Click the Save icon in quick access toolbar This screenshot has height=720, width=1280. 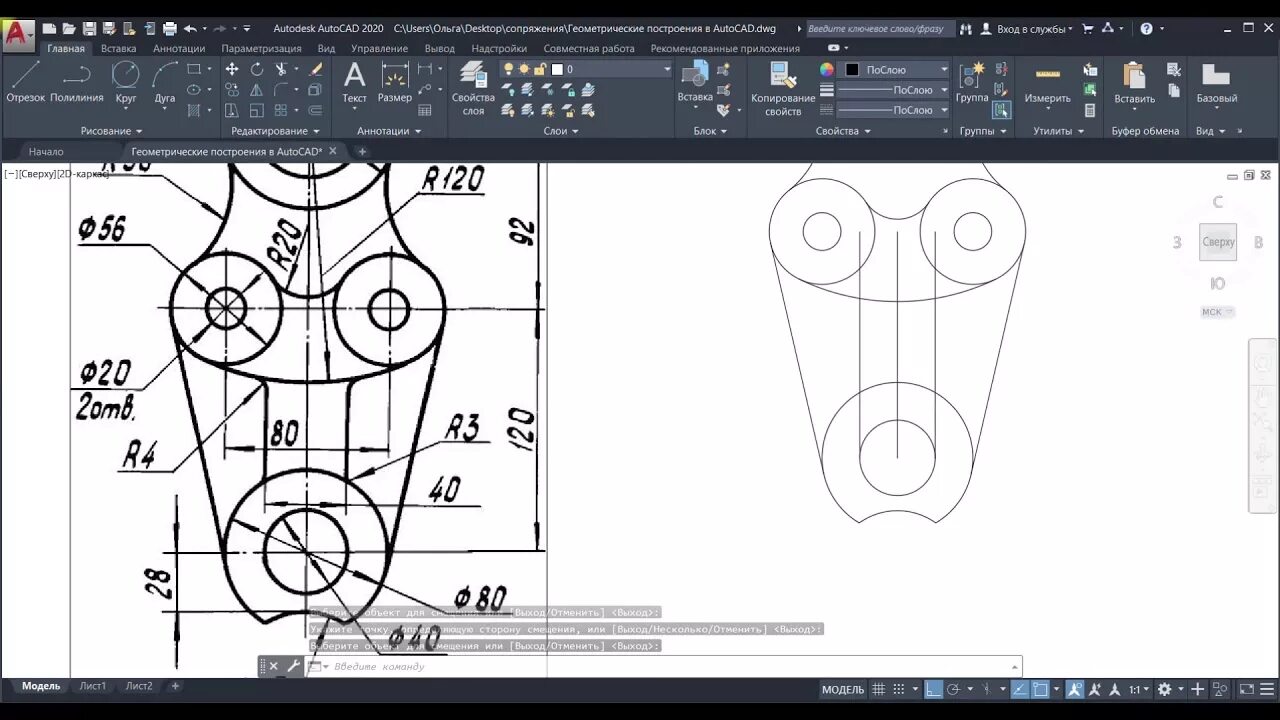pyautogui.click(x=89, y=29)
